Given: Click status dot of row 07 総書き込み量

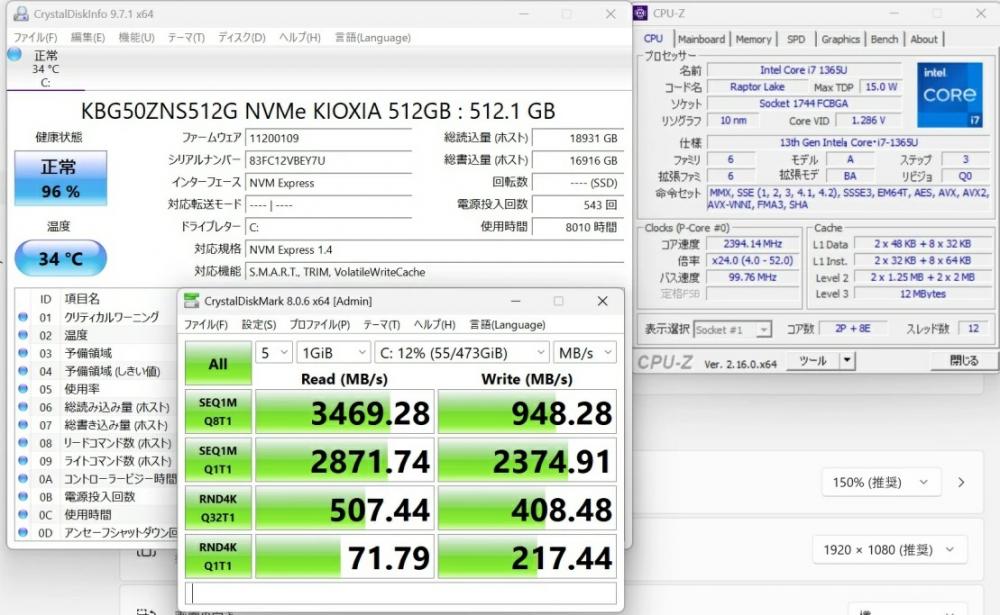Looking at the screenshot, I should pos(23,424).
